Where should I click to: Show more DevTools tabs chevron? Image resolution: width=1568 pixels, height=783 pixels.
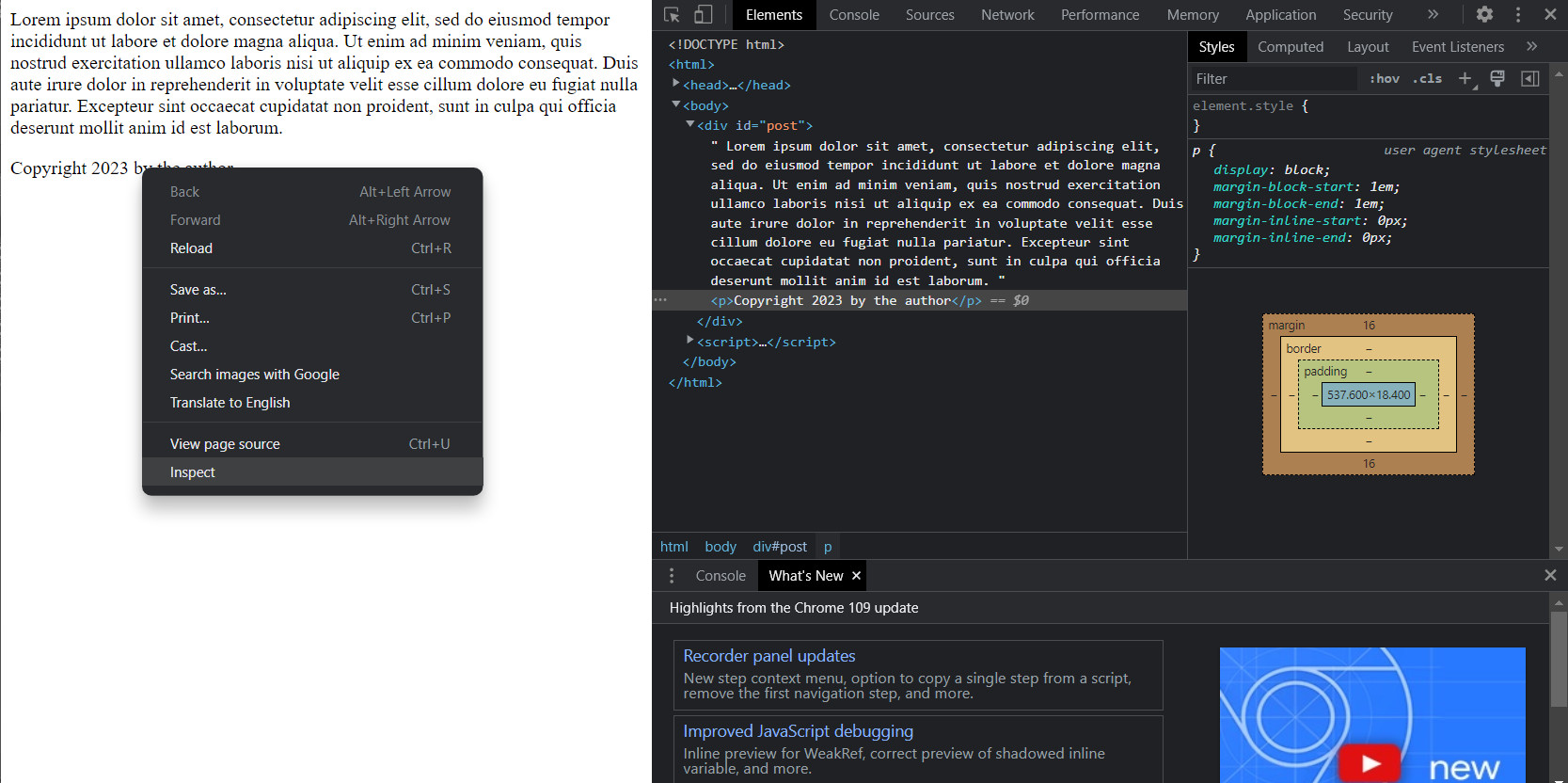coord(1433,14)
